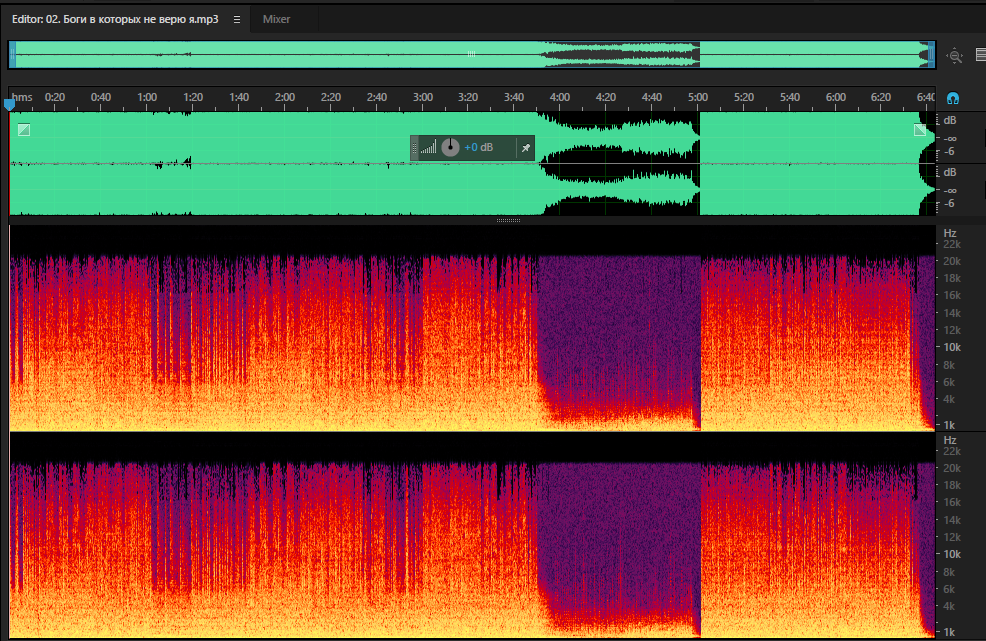Viewport: 986px width, 641px height.
Task: Click the playhead marker on timeline
Action: 9,104
